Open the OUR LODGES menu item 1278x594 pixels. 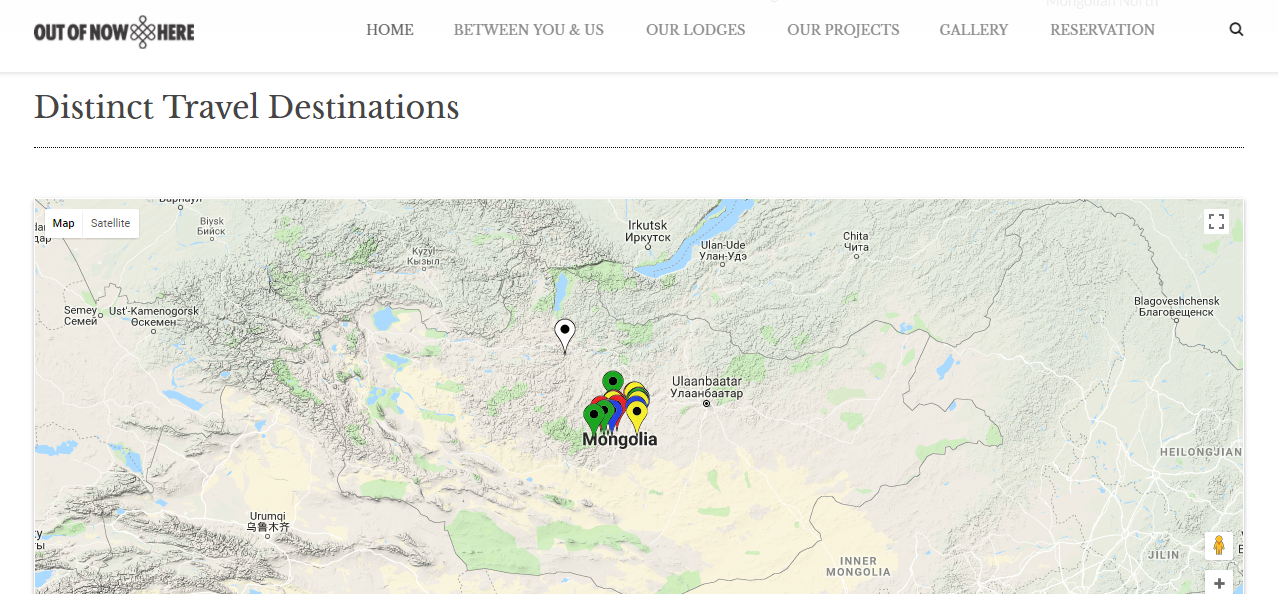(695, 30)
